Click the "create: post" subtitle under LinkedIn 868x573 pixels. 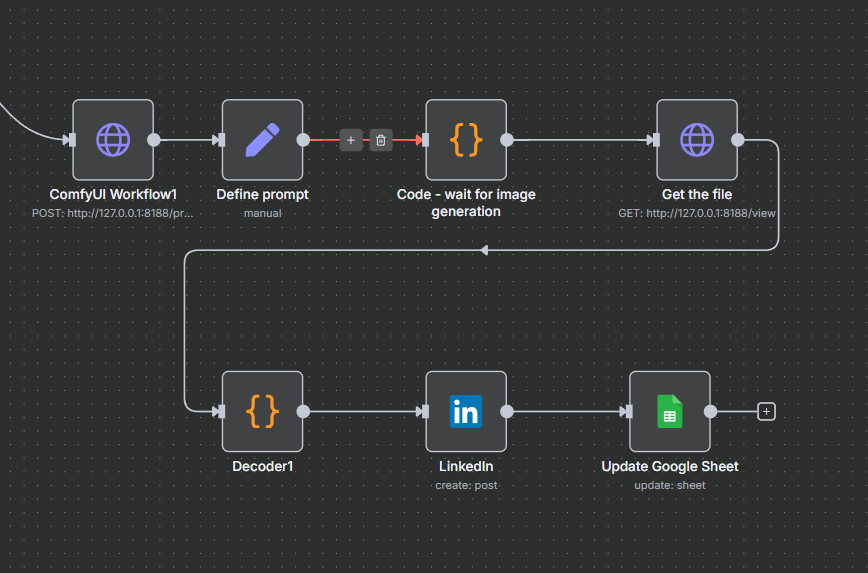coord(466,485)
